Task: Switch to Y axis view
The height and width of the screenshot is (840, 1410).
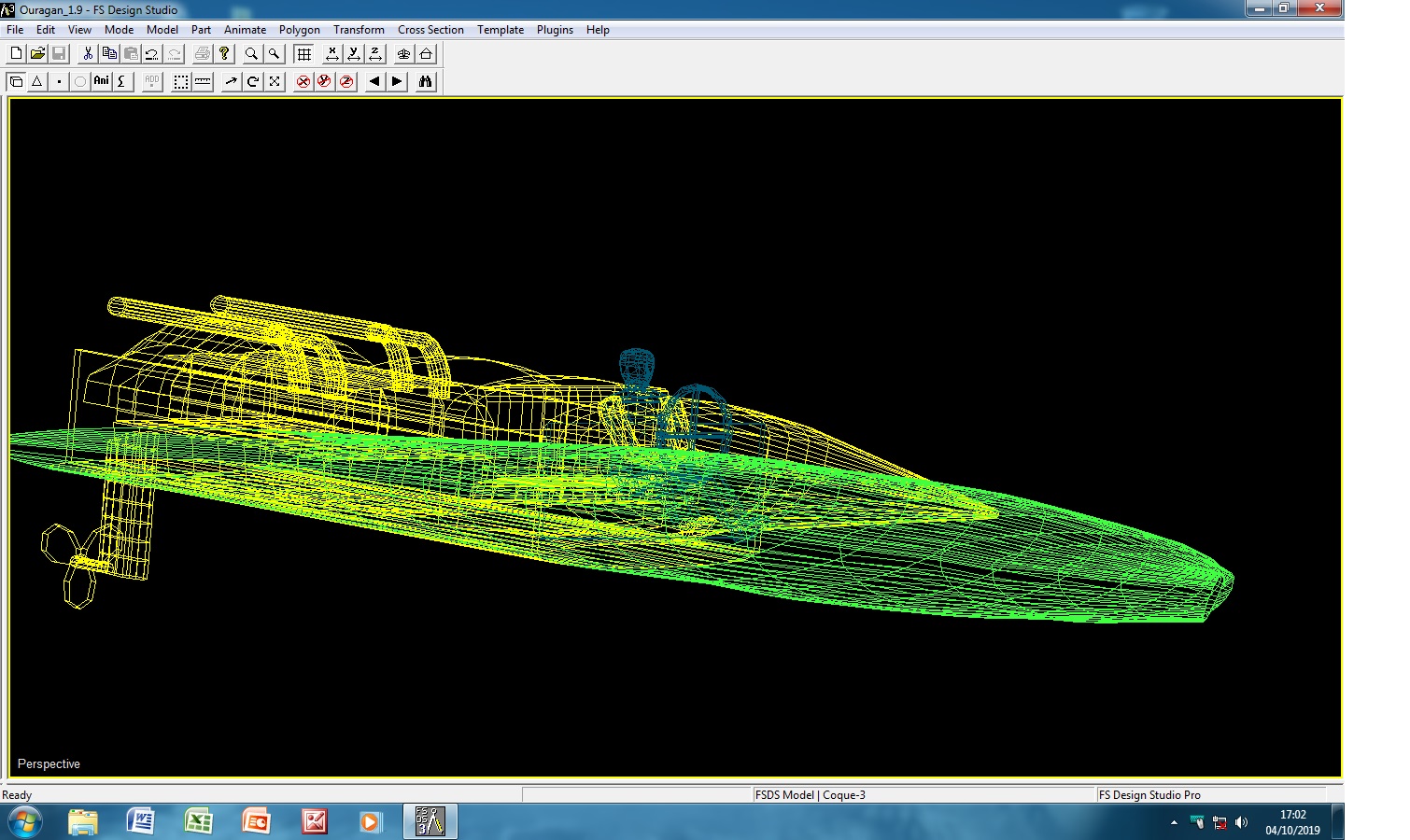Action: coord(354,54)
